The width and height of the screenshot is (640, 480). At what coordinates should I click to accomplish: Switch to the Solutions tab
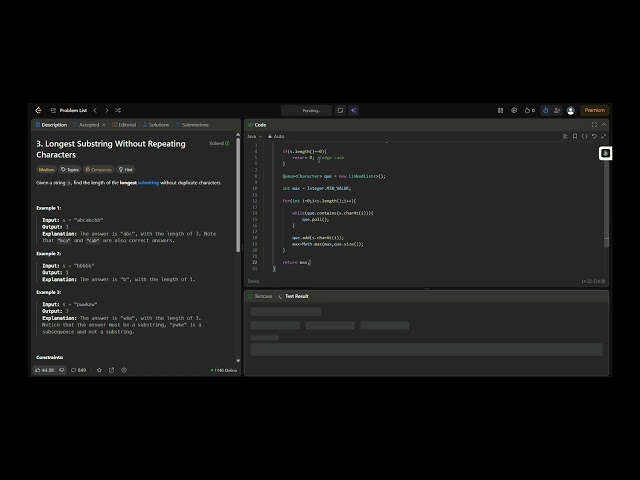tap(156, 125)
